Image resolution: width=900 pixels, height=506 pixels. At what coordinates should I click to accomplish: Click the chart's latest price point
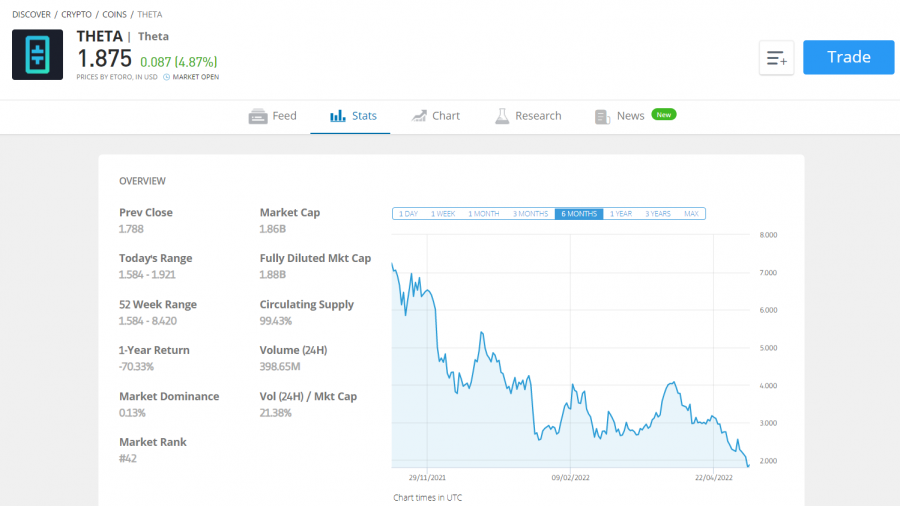pyautogui.click(x=748, y=465)
